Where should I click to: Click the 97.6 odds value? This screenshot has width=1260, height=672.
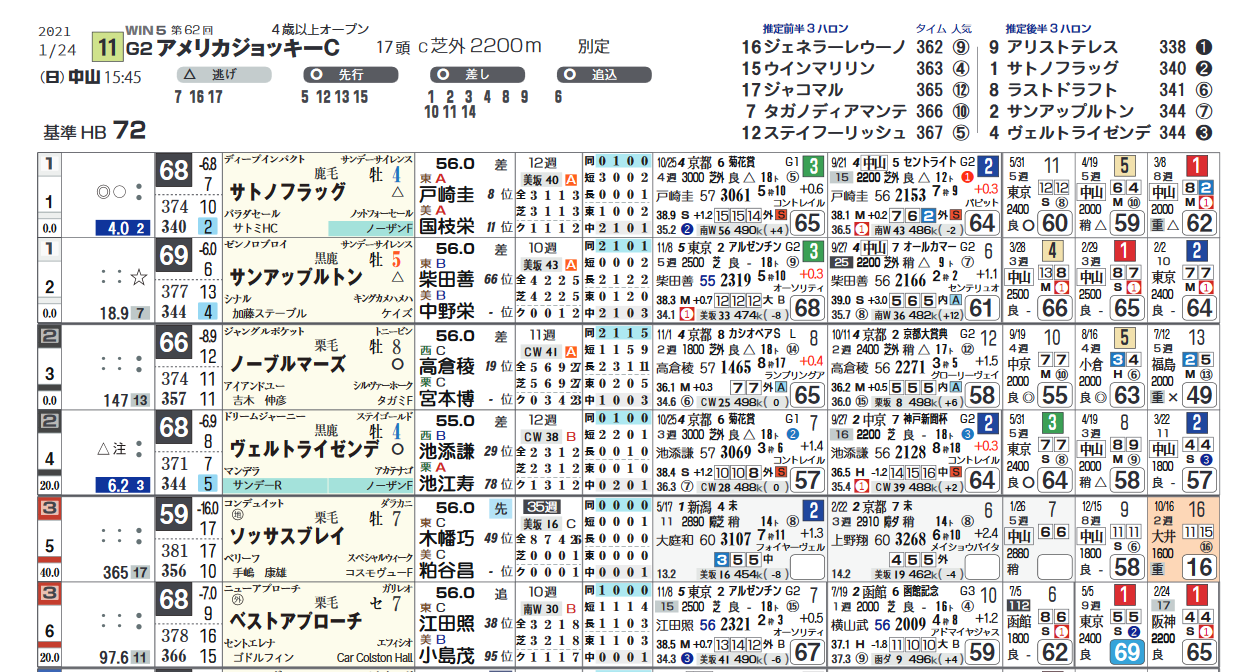tap(114, 658)
